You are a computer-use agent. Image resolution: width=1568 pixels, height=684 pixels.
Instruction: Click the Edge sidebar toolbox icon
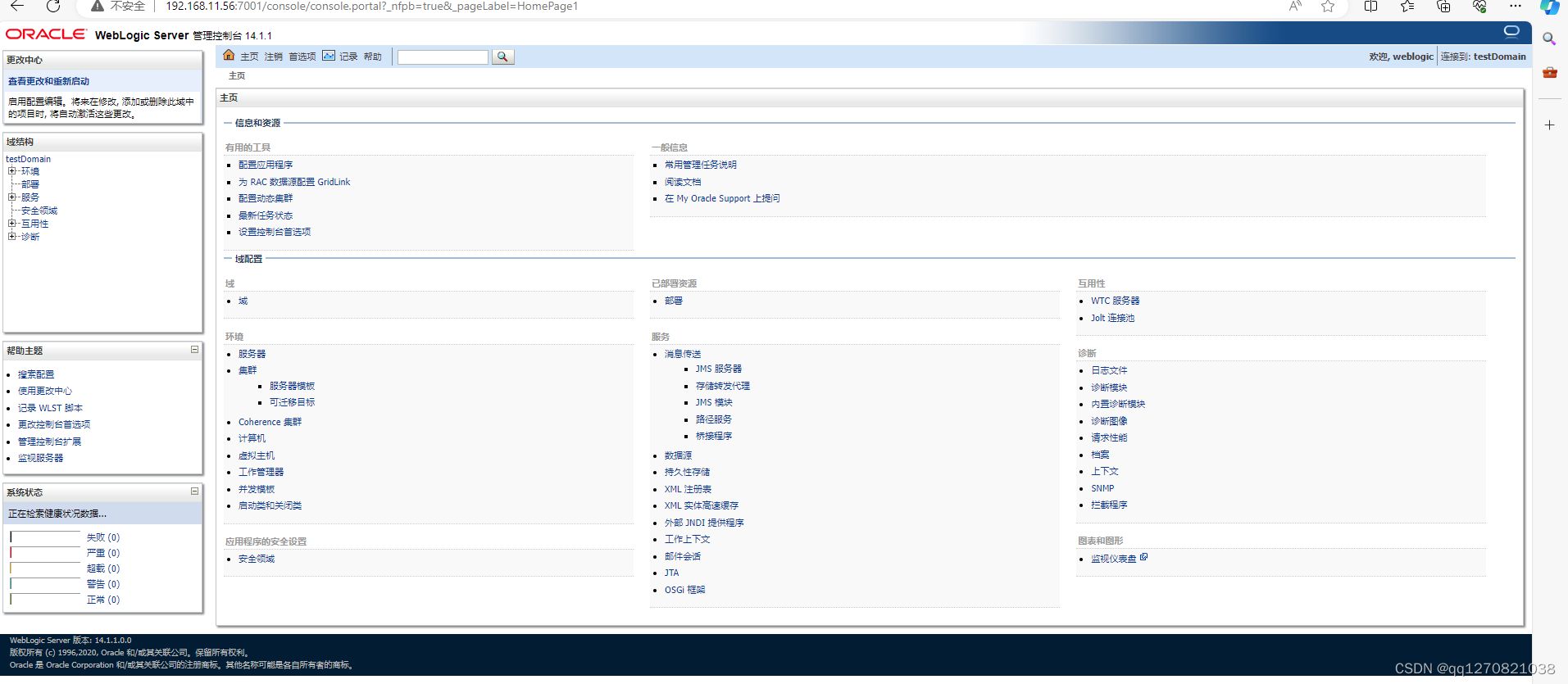(1549, 72)
